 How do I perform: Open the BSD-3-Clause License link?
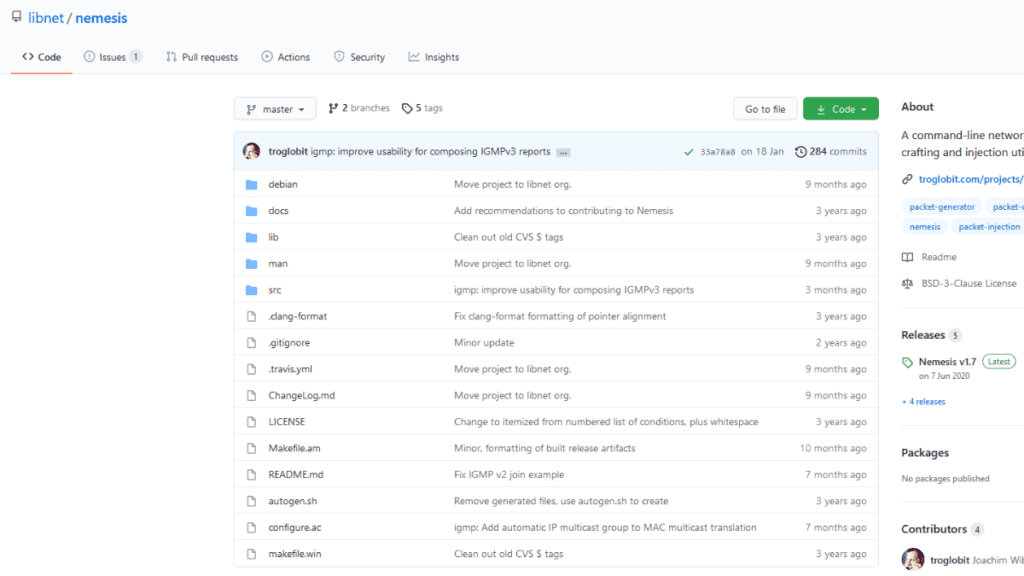click(968, 283)
